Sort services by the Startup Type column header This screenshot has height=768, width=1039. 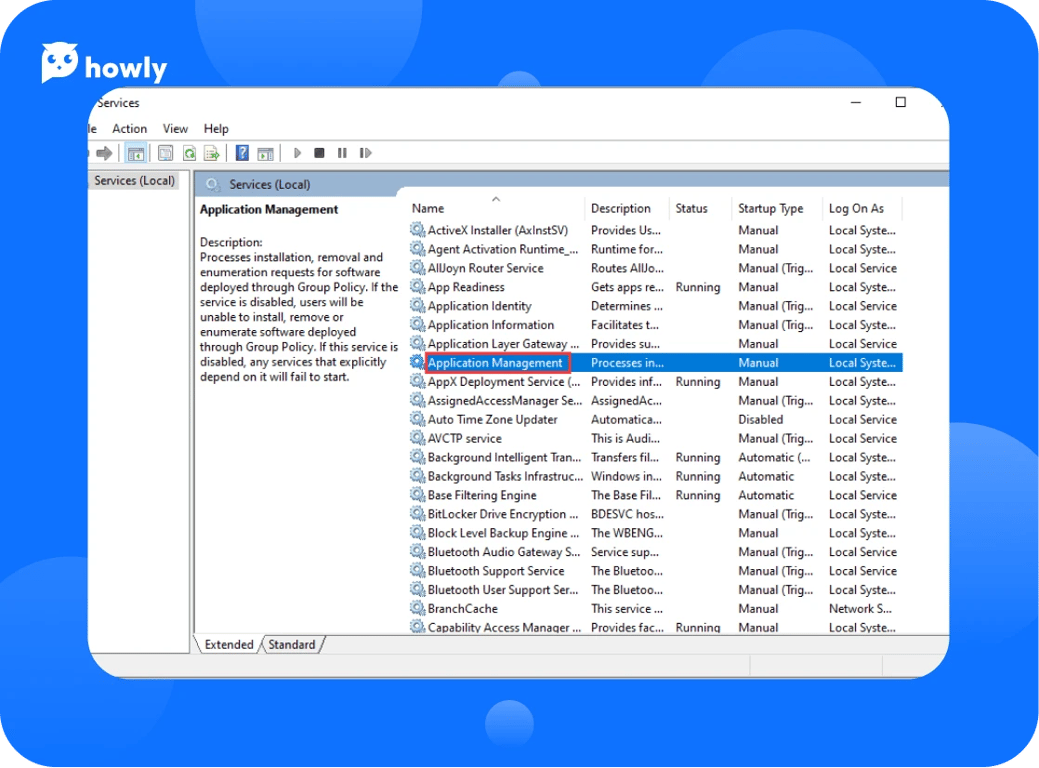(x=770, y=209)
